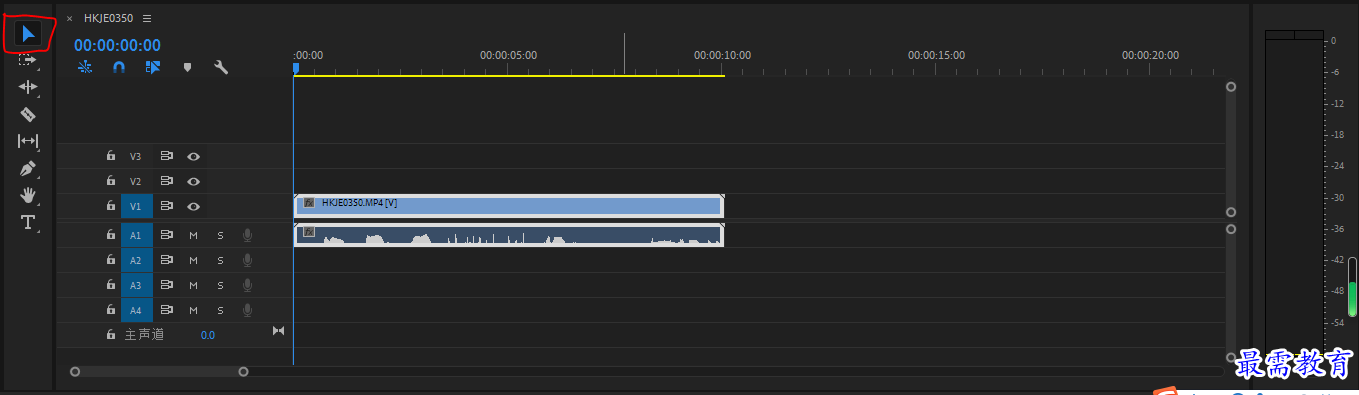Click the master track 0.0 volume value

tap(207, 335)
